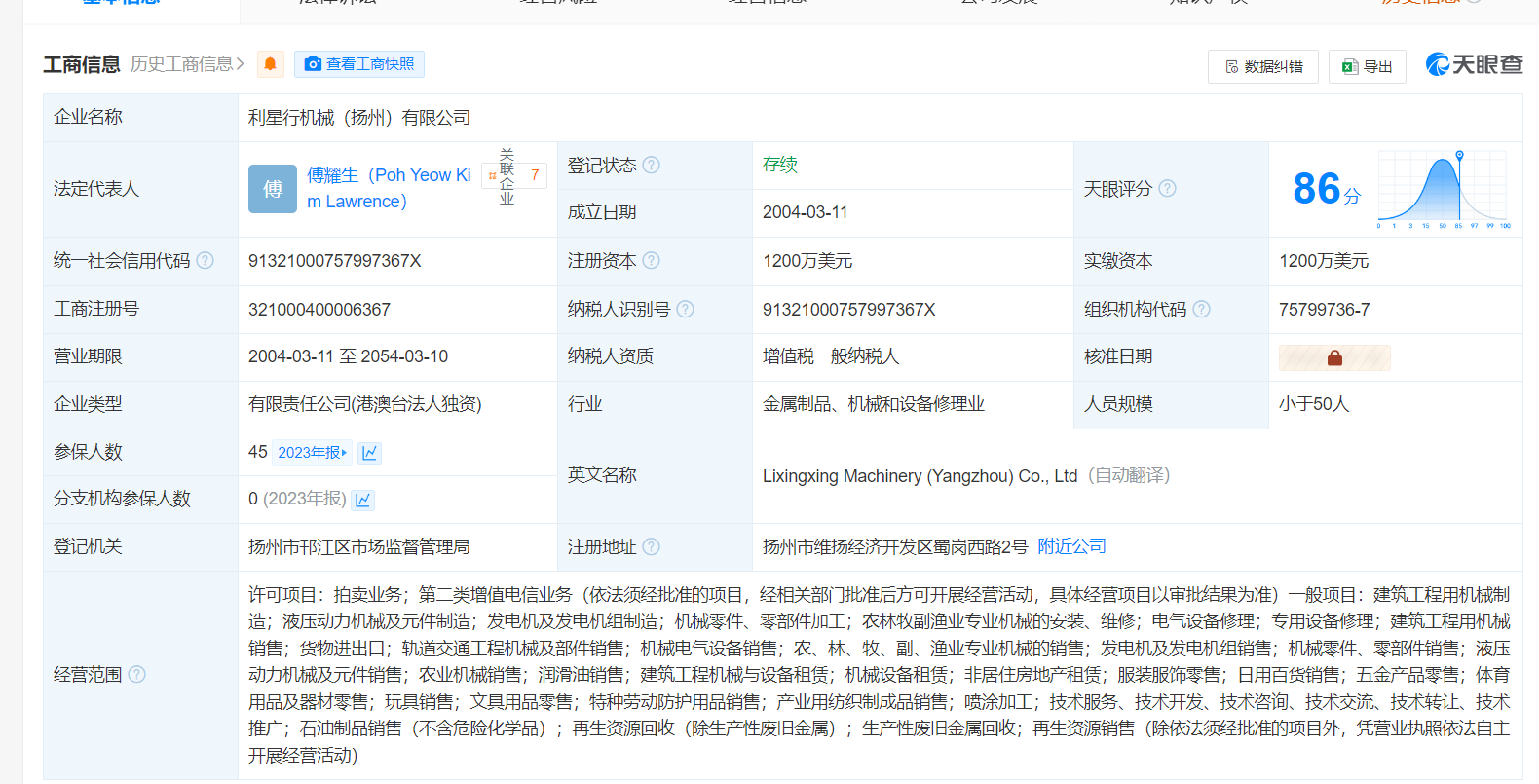1539x784 pixels.
Task: Click the 工商信息 section heading
Action: [x=82, y=64]
